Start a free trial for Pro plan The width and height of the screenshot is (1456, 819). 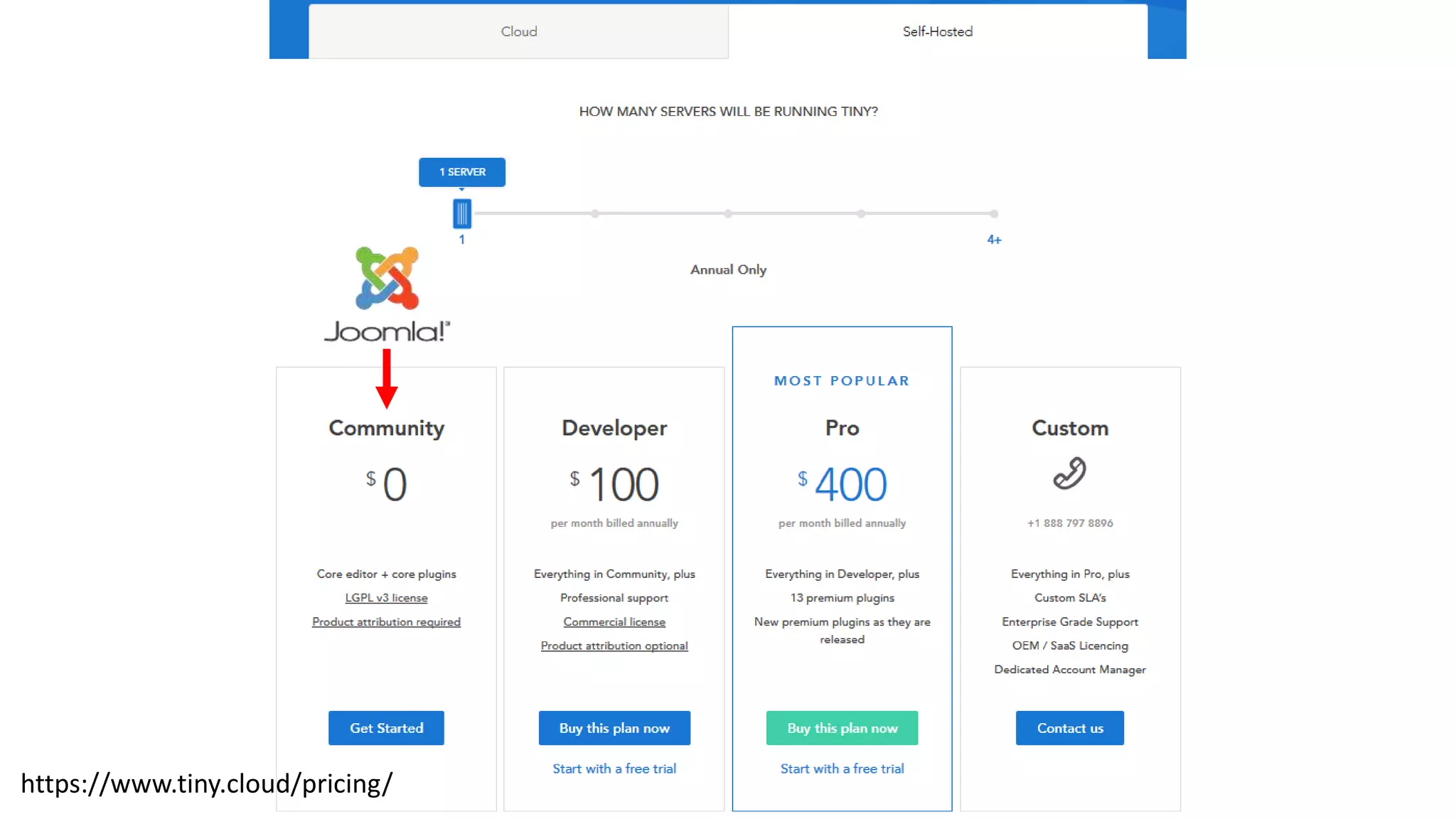842,769
